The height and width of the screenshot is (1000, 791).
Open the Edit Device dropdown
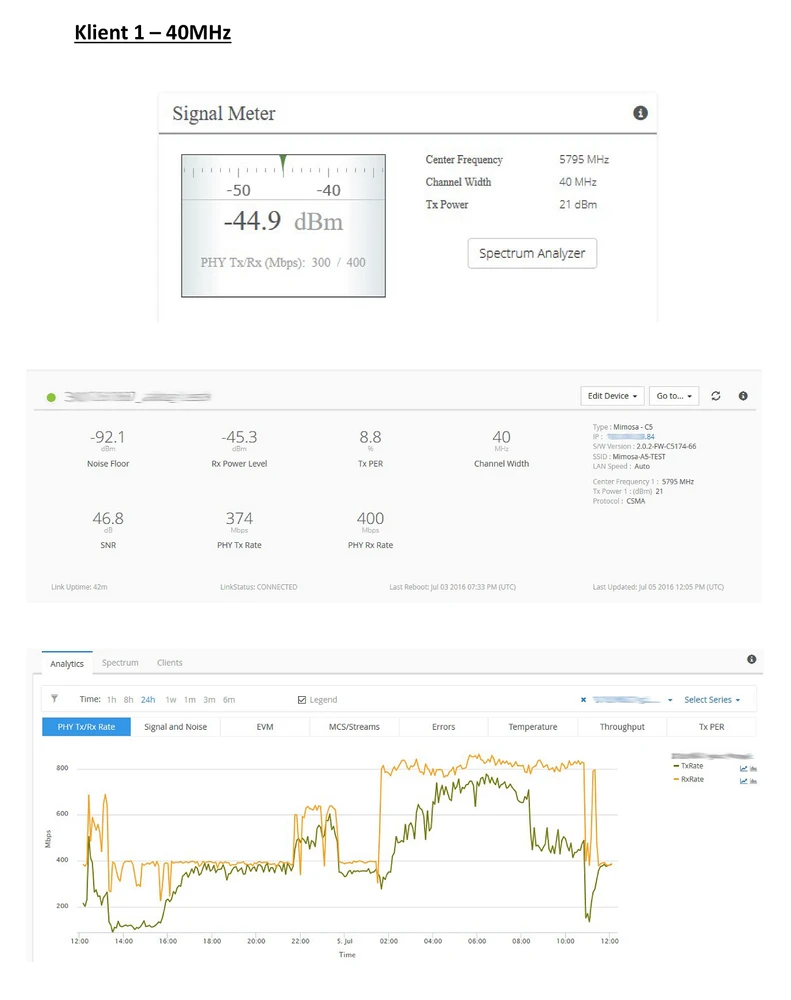pyautogui.click(x=611, y=396)
